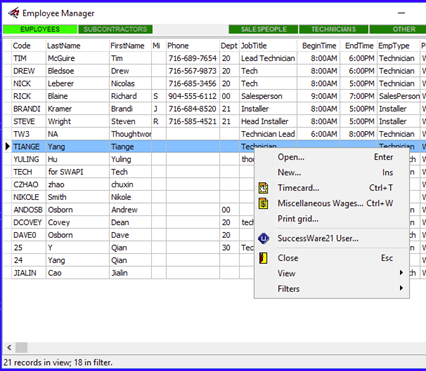Expand the View submenu arrow

(401, 273)
